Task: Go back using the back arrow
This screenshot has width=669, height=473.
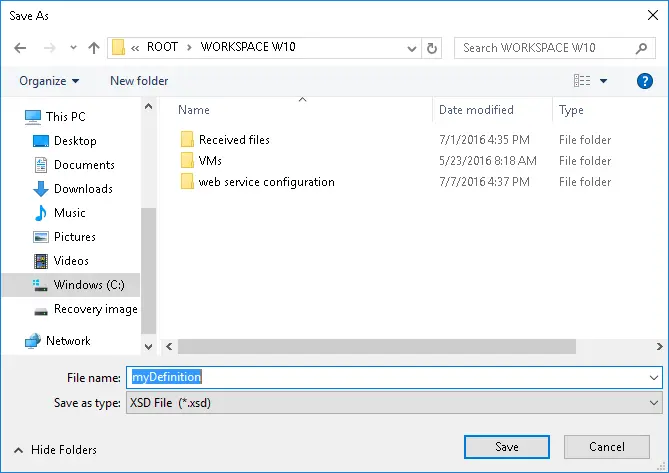Action: point(20,48)
